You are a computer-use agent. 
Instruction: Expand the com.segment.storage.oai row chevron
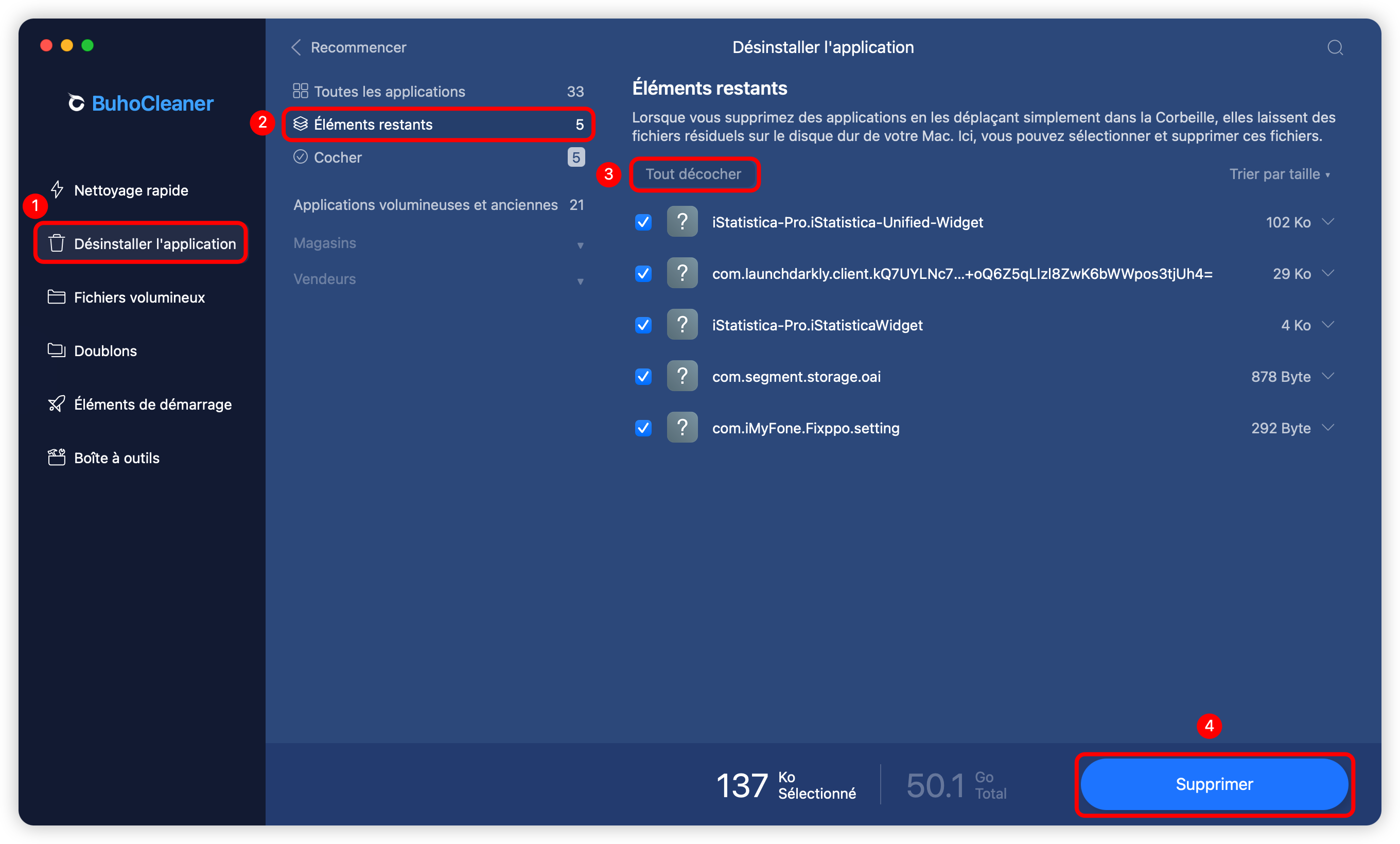1328,376
